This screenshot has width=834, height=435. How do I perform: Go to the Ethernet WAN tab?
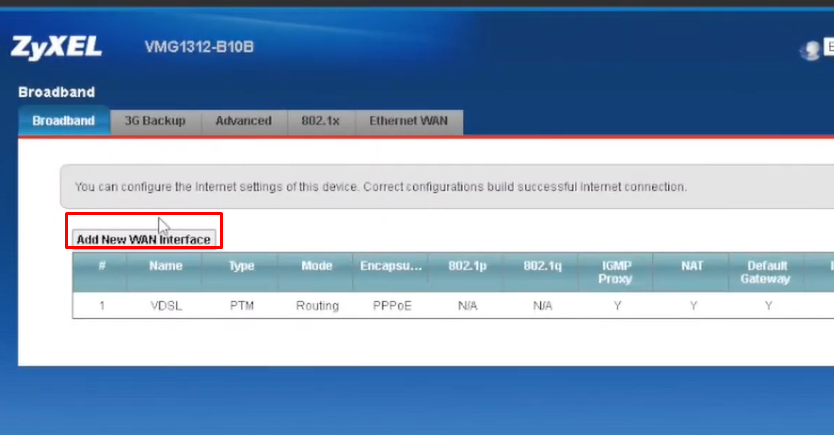pos(408,121)
